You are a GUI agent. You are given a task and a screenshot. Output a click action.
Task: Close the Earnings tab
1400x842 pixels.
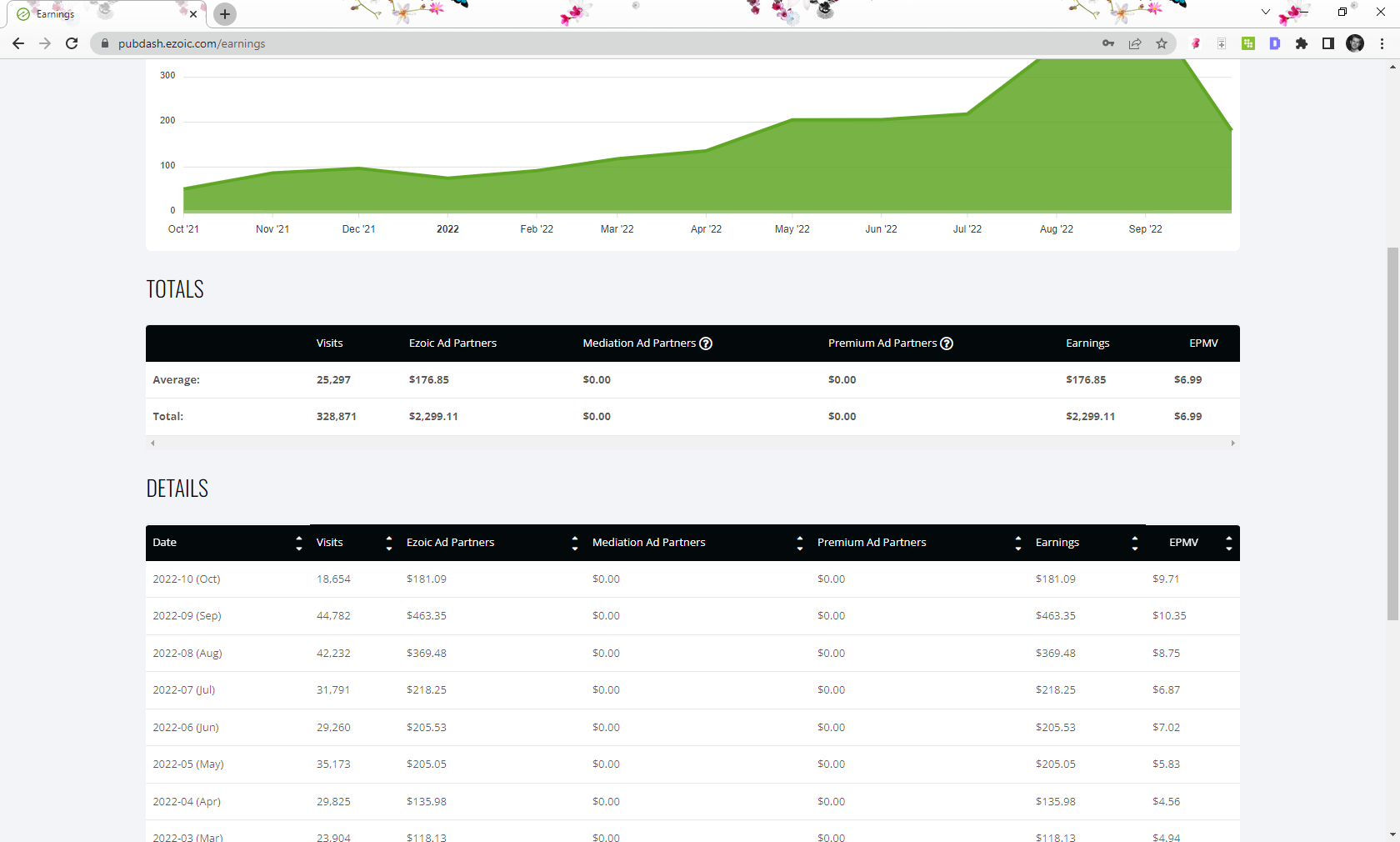click(x=193, y=14)
